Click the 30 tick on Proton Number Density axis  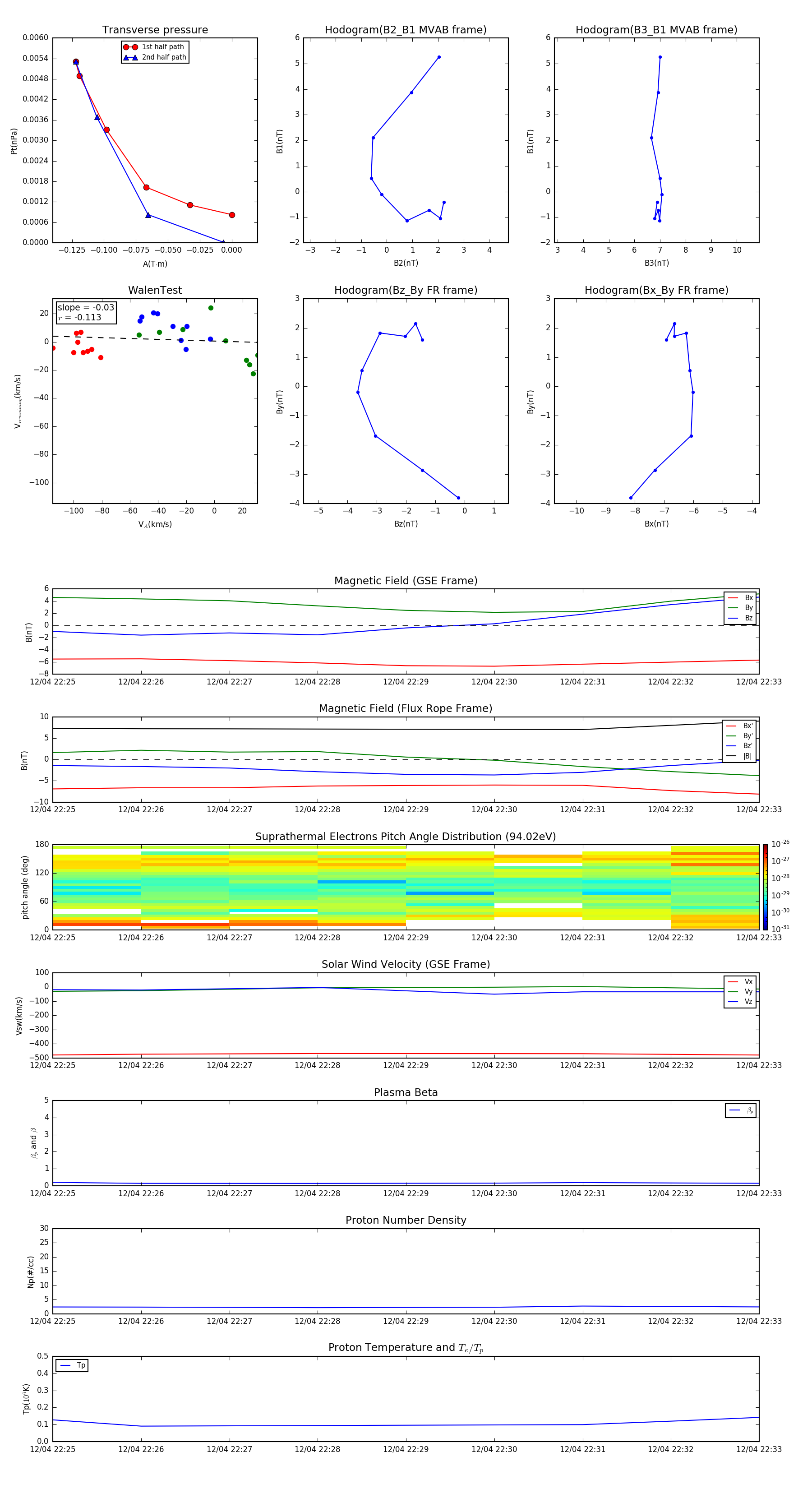44,1228
